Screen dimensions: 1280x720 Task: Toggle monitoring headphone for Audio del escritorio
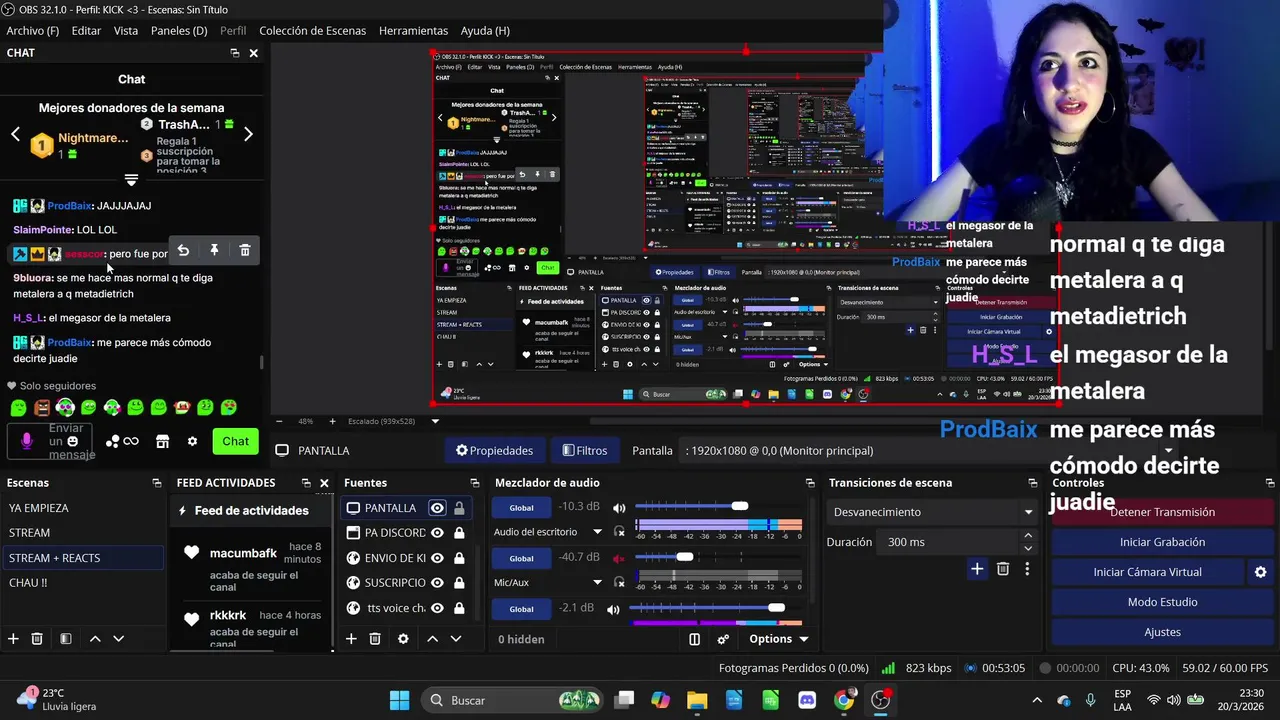pos(619,532)
